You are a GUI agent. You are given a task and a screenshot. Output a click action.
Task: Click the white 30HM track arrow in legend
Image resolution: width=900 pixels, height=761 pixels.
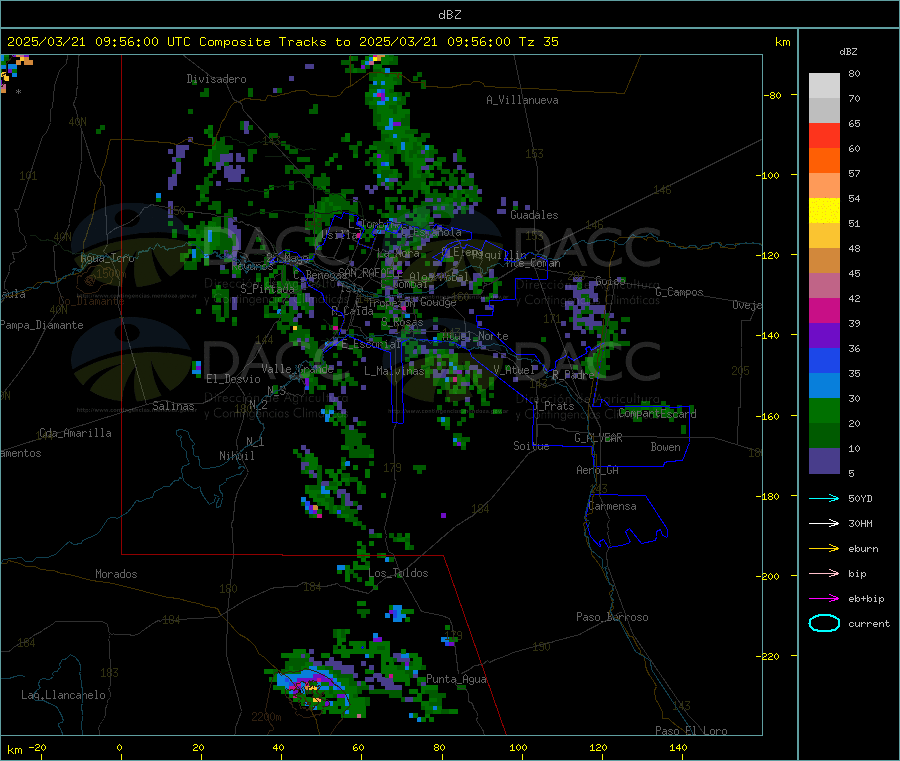824,523
